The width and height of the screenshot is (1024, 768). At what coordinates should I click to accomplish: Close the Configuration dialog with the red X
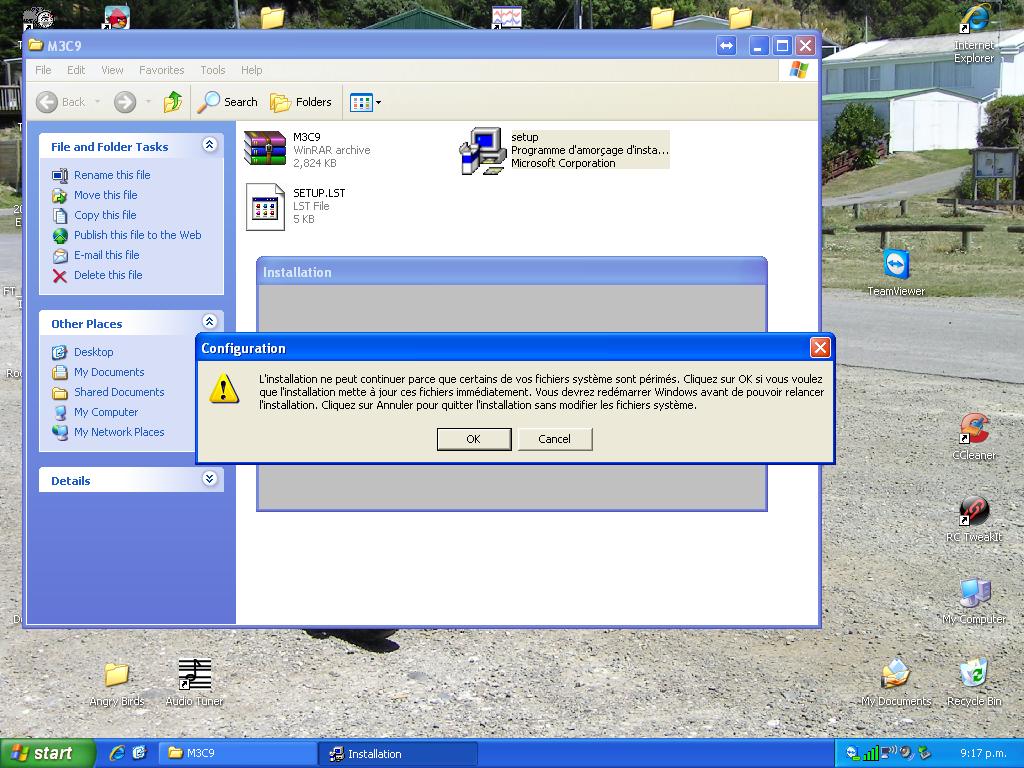(x=820, y=347)
